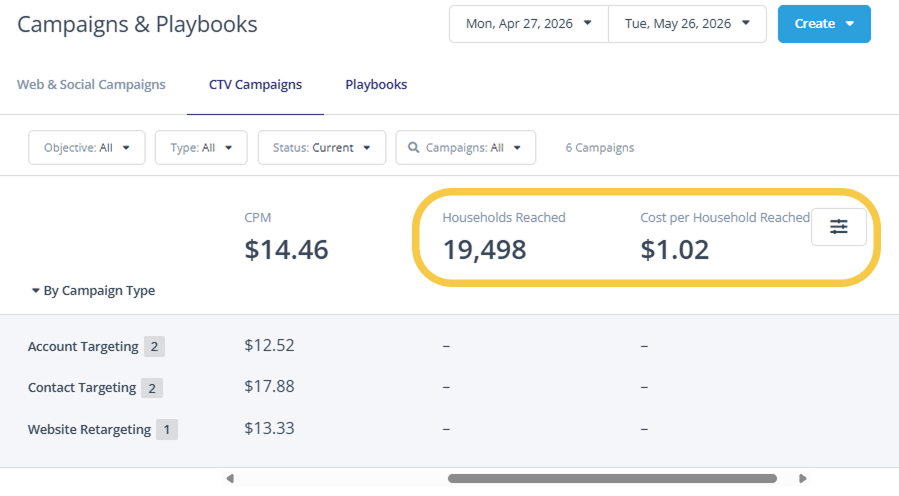The image size is (899, 496).
Task: Click the Households Reached value 19,498
Action: point(484,249)
